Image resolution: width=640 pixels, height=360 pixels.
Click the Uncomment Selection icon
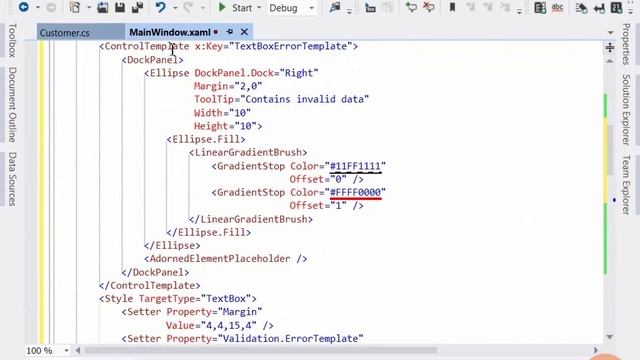429,7
